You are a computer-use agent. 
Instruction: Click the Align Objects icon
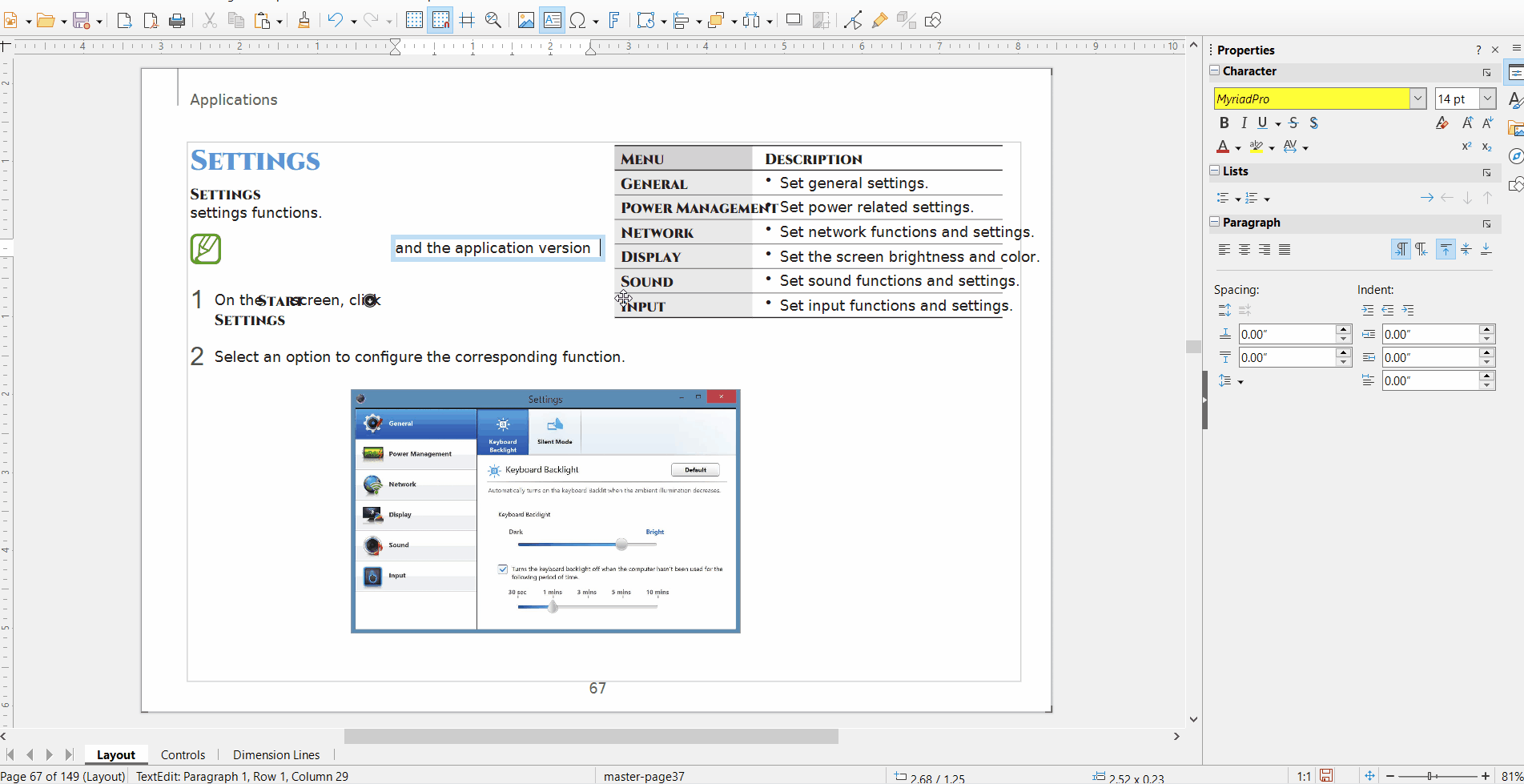click(x=682, y=21)
